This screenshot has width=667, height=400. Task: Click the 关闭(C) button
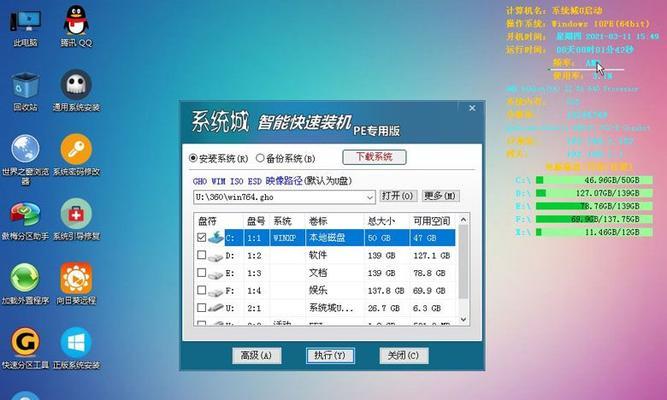click(404, 355)
